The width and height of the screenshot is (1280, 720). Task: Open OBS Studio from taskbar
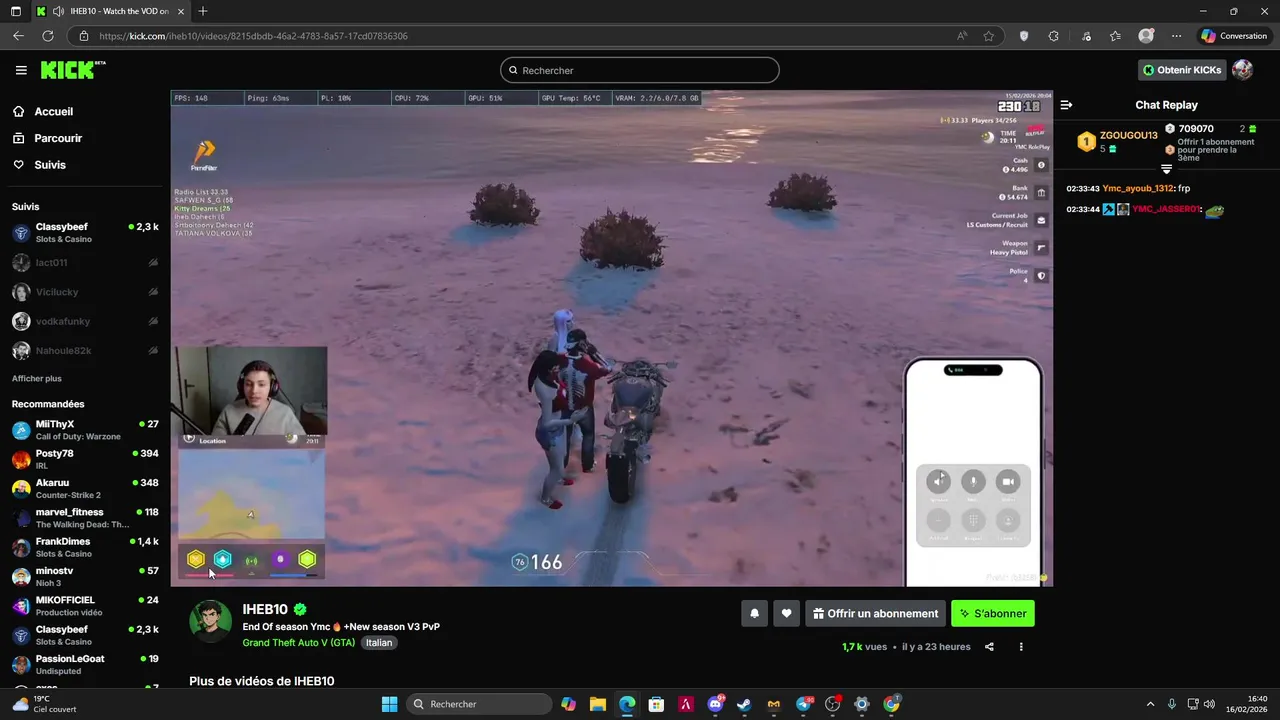tap(833, 704)
